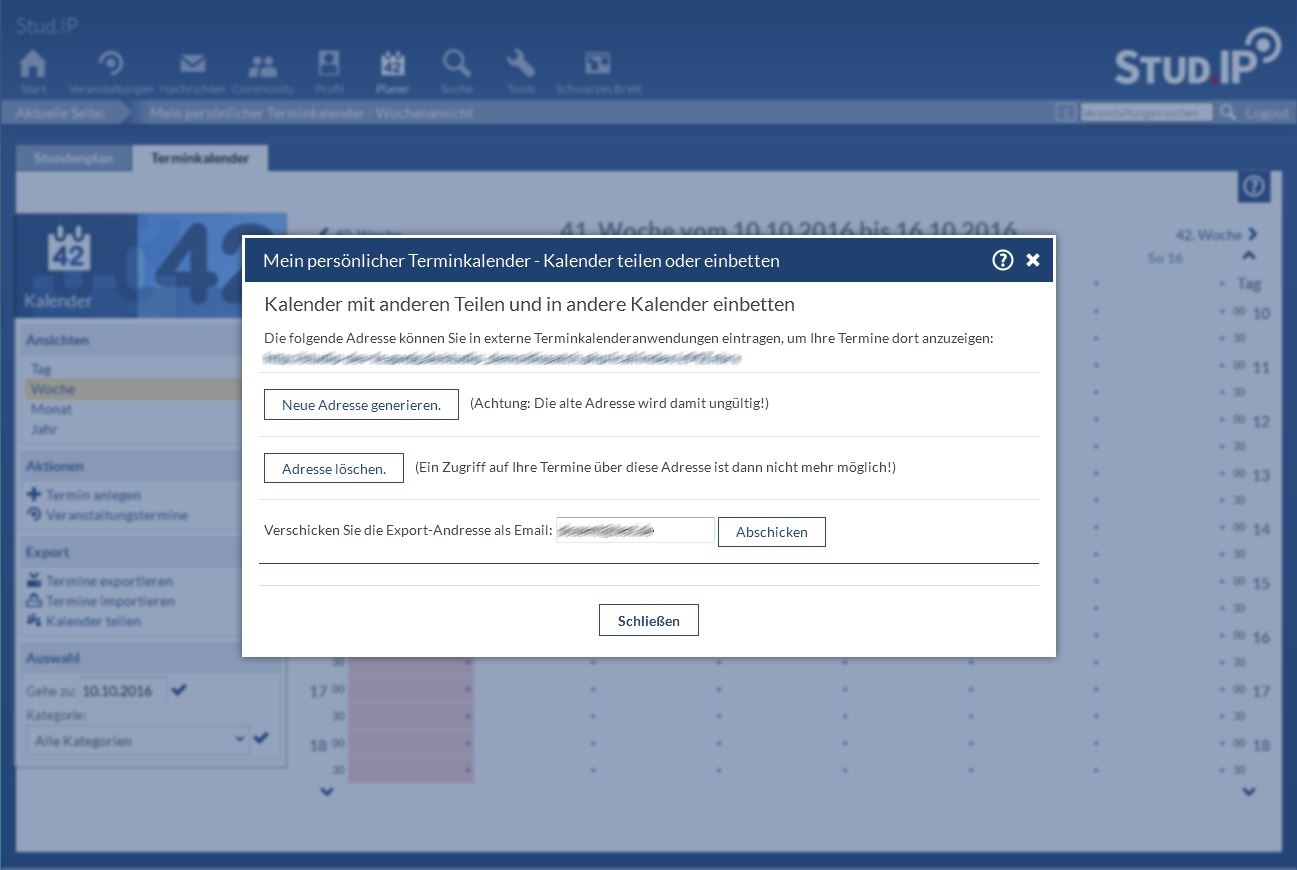Viewport: 1297px width, 870px height.
Task: Close the calendar sharing dialog
Action: (1033, 260)
